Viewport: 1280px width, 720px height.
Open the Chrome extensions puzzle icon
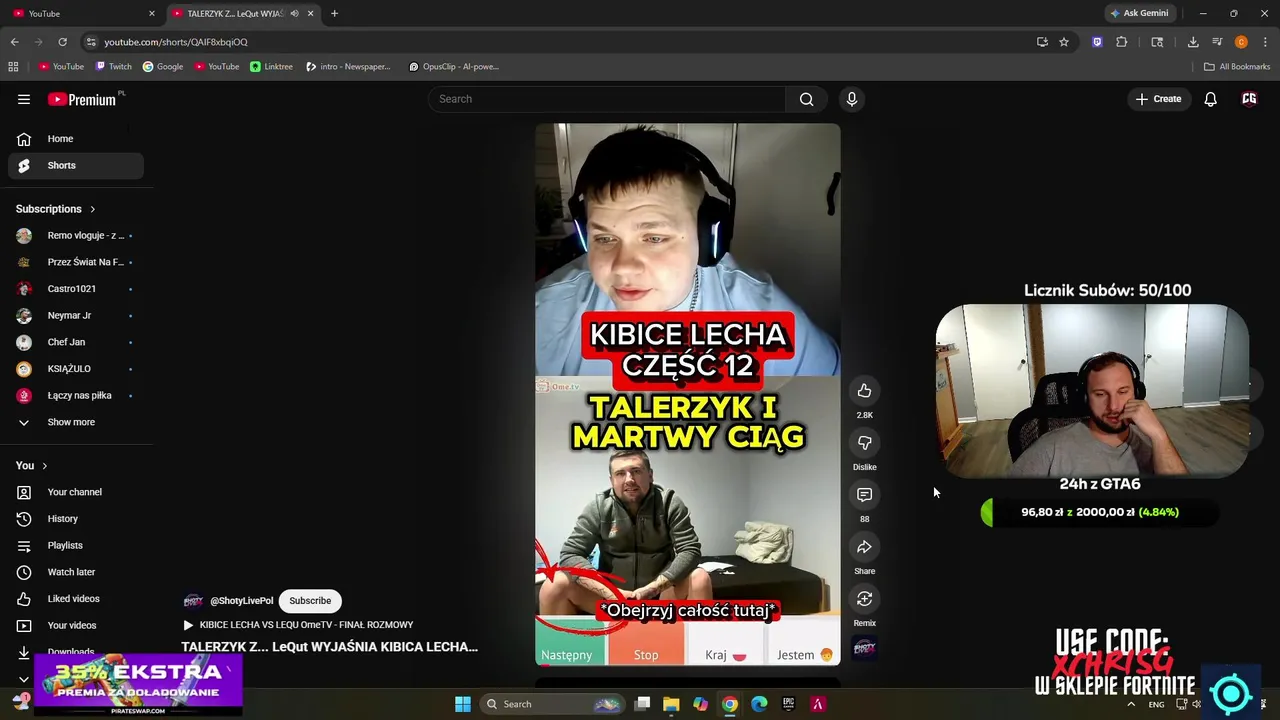coord(1121,42)
